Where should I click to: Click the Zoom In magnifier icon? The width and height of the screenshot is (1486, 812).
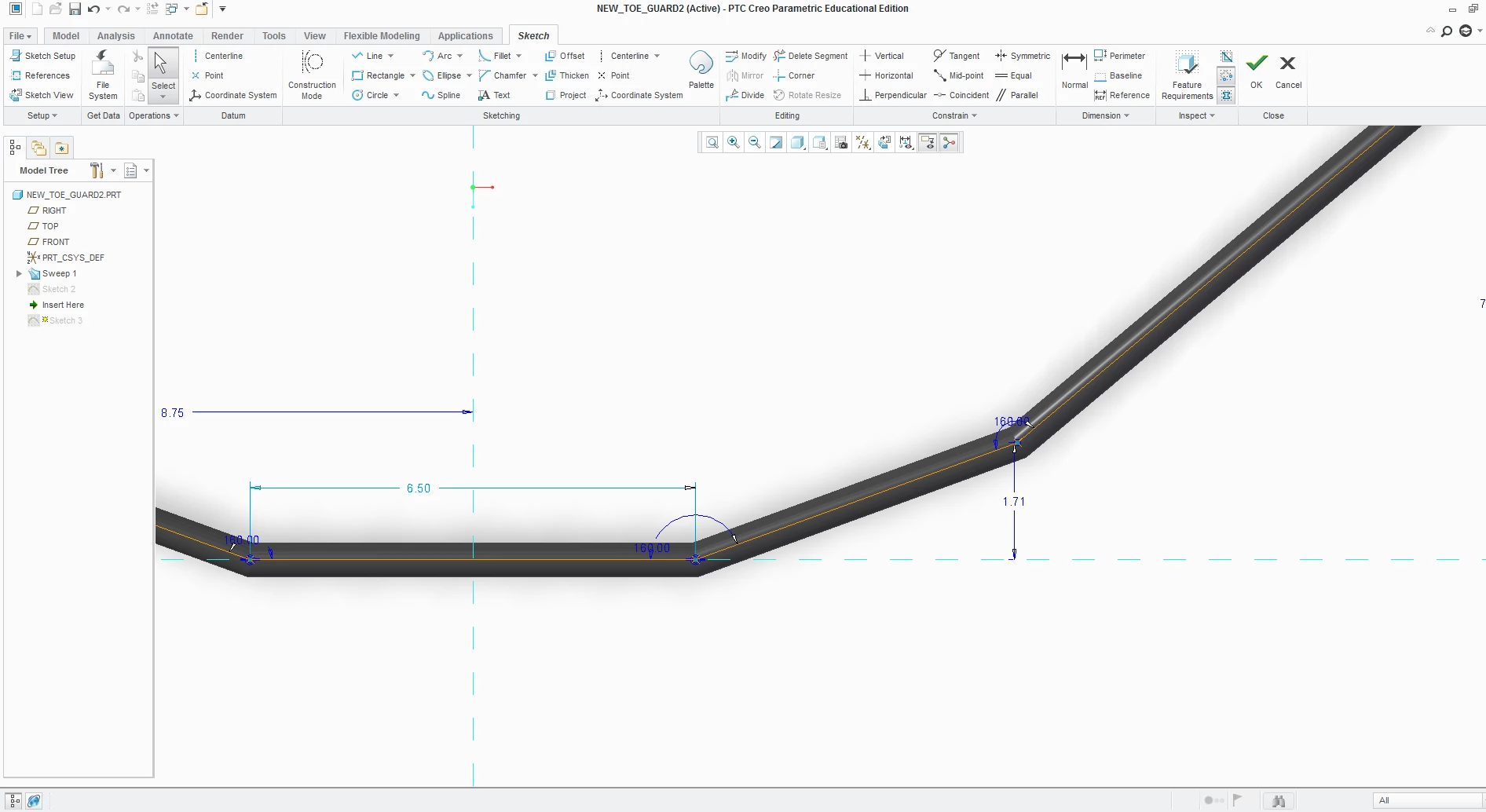tap(733, 143)
